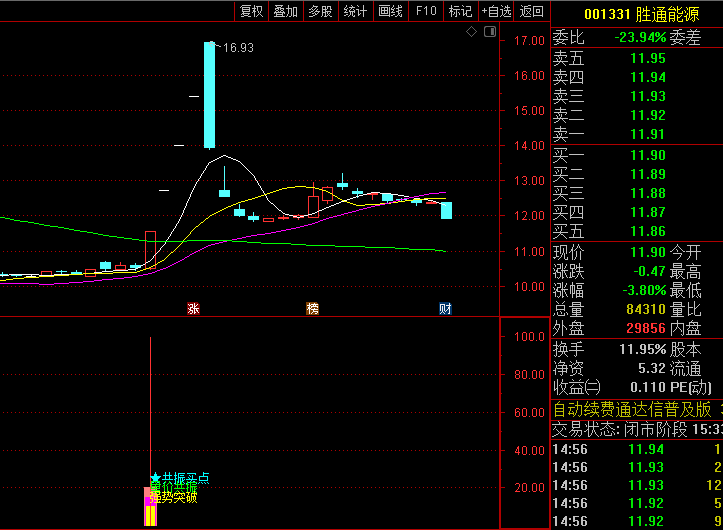
Task: Click the panel layout icon beside the diamond
Action: point(490,33)
